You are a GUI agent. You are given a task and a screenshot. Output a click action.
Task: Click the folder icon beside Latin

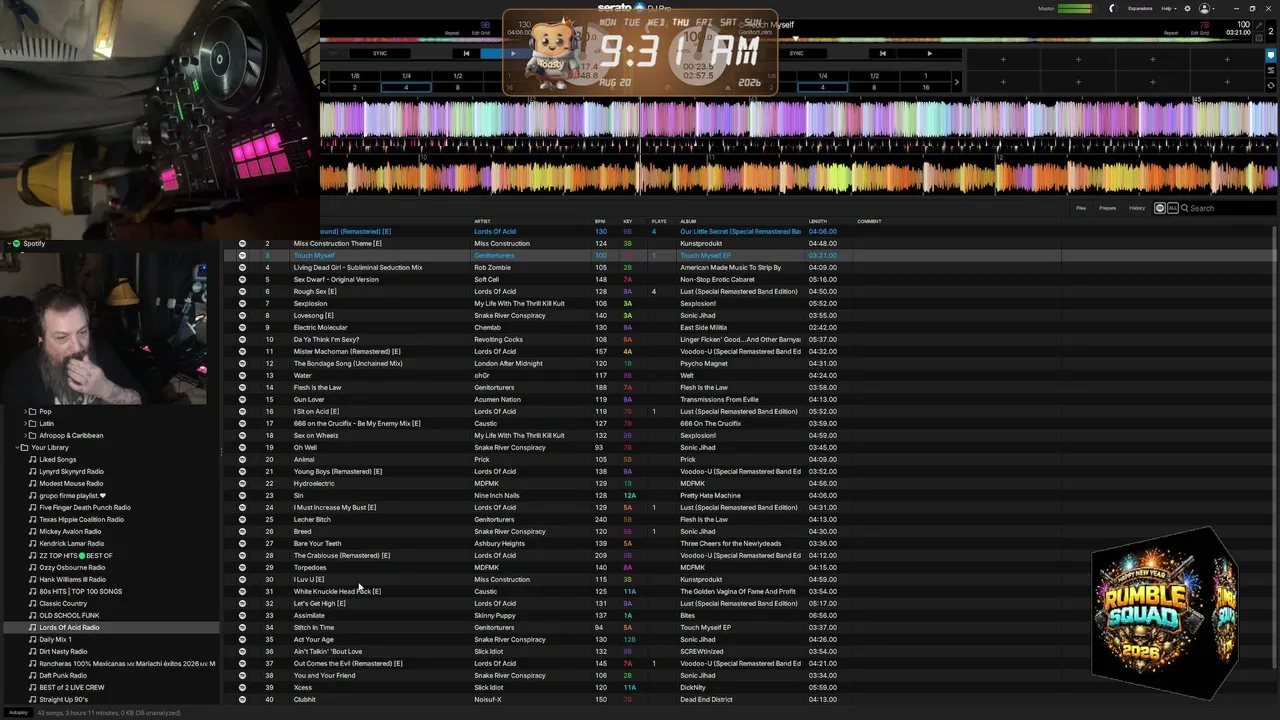32,423
